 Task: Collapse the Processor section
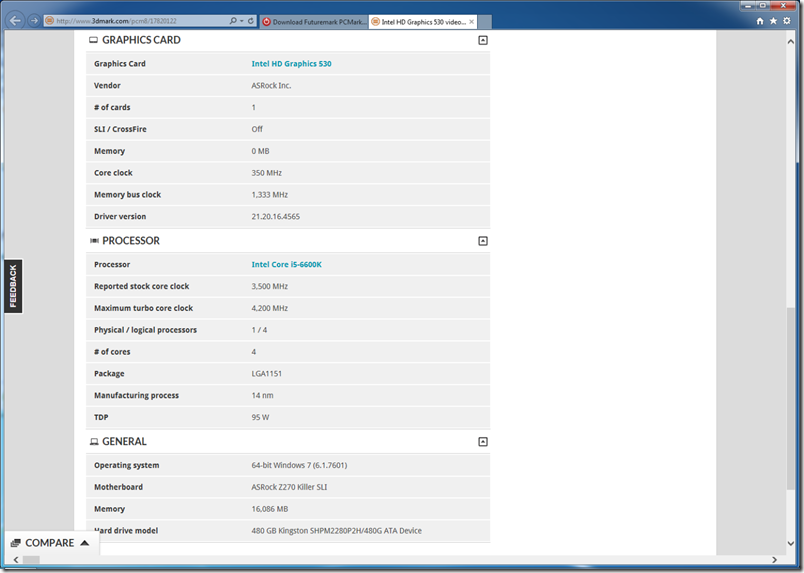point(483,241)
